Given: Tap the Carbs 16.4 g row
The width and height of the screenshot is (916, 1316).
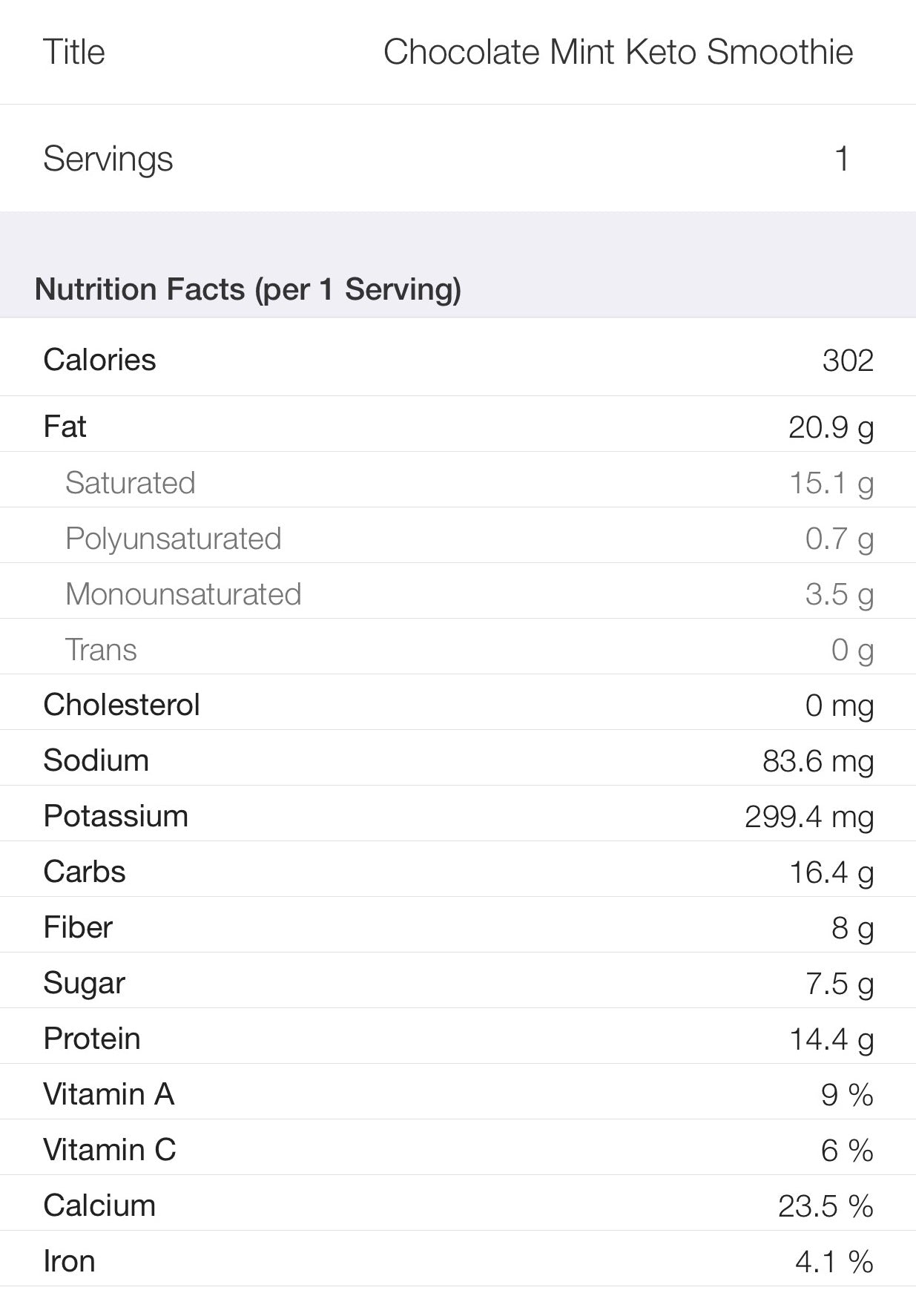Looking at the screenshot, I should pyautogui.click(x=458, y=869).
